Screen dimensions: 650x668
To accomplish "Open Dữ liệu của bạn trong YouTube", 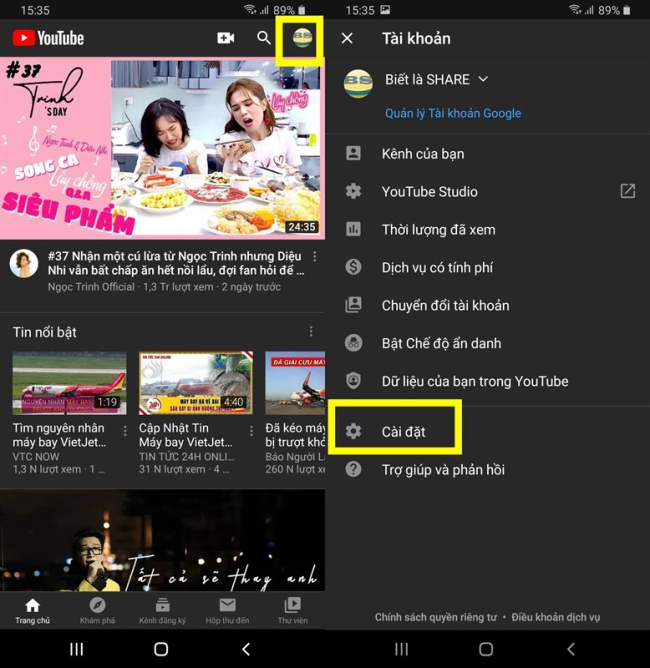I will 487,381.
